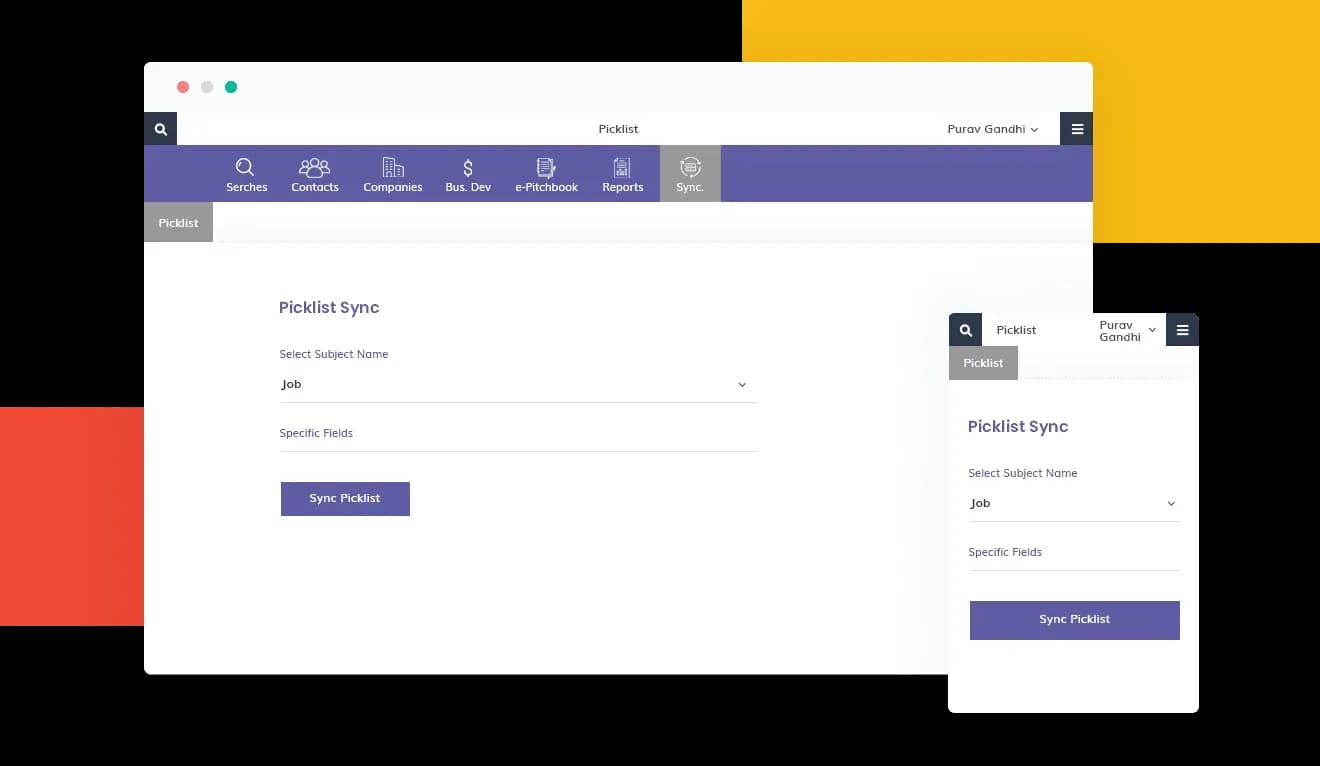
Task: Click the search icon in the mobile view
Action: pos(965,330)
